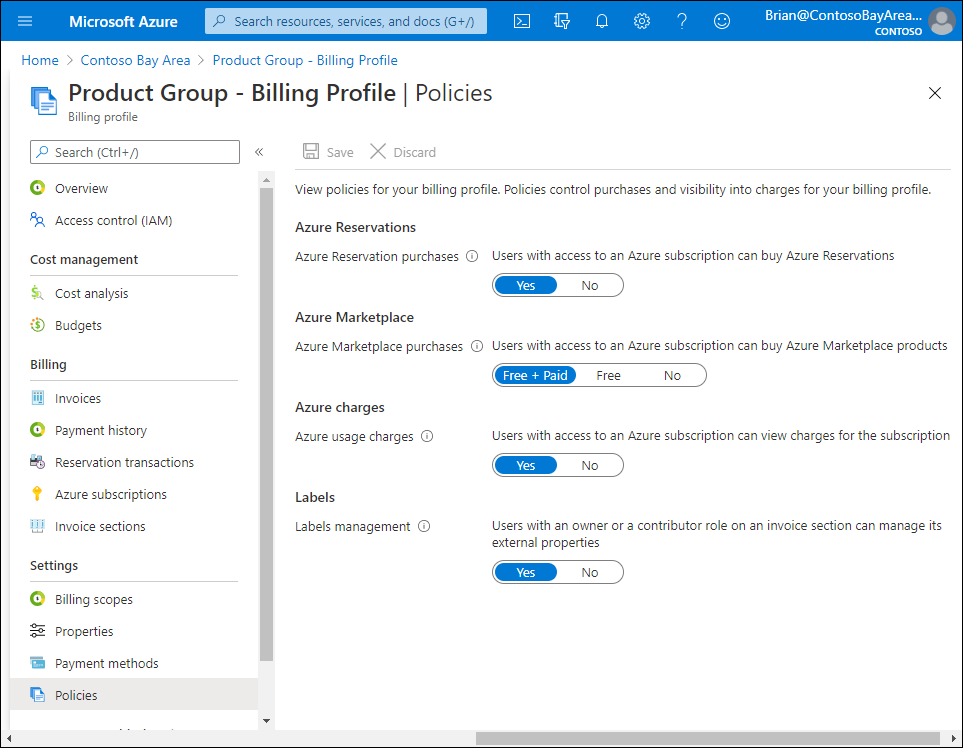The height and width of the screenshot is (748, 963).
Task: Click the Access control people icon
Action: (37, 220)
